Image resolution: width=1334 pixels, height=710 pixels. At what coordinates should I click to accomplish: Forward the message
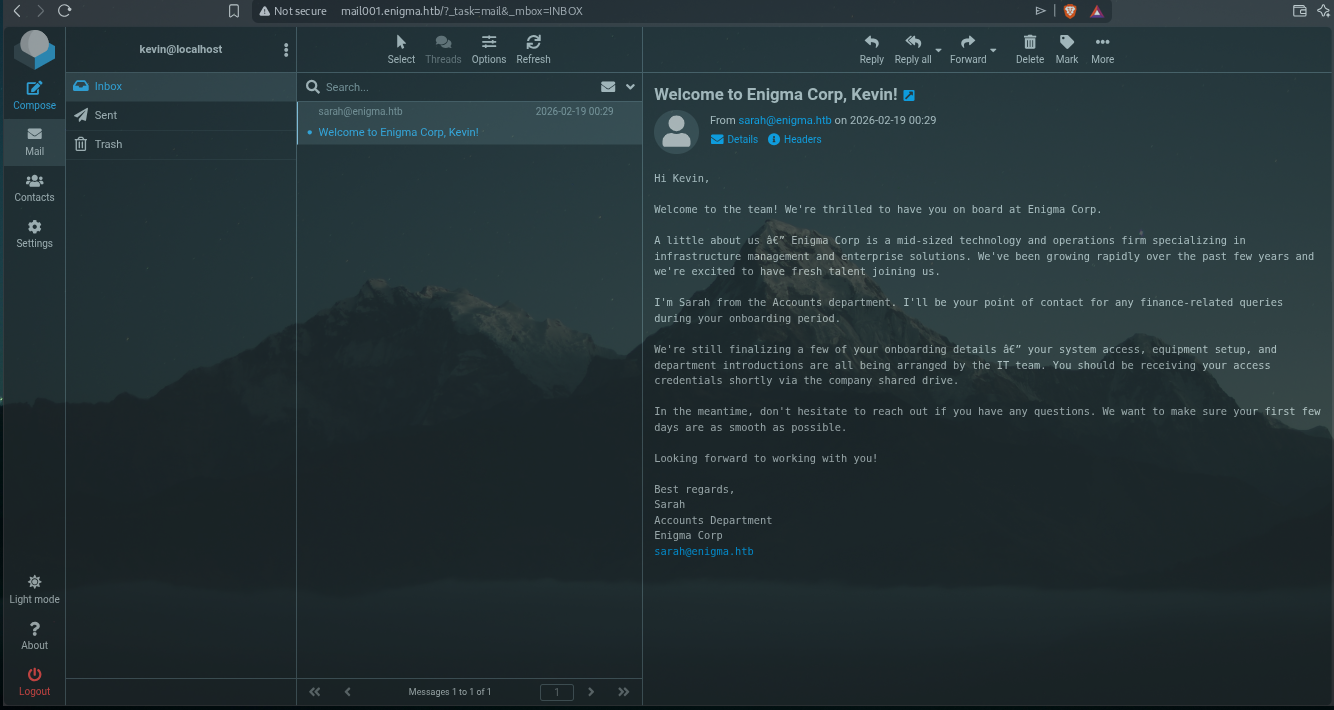click(x=968, y=49)
